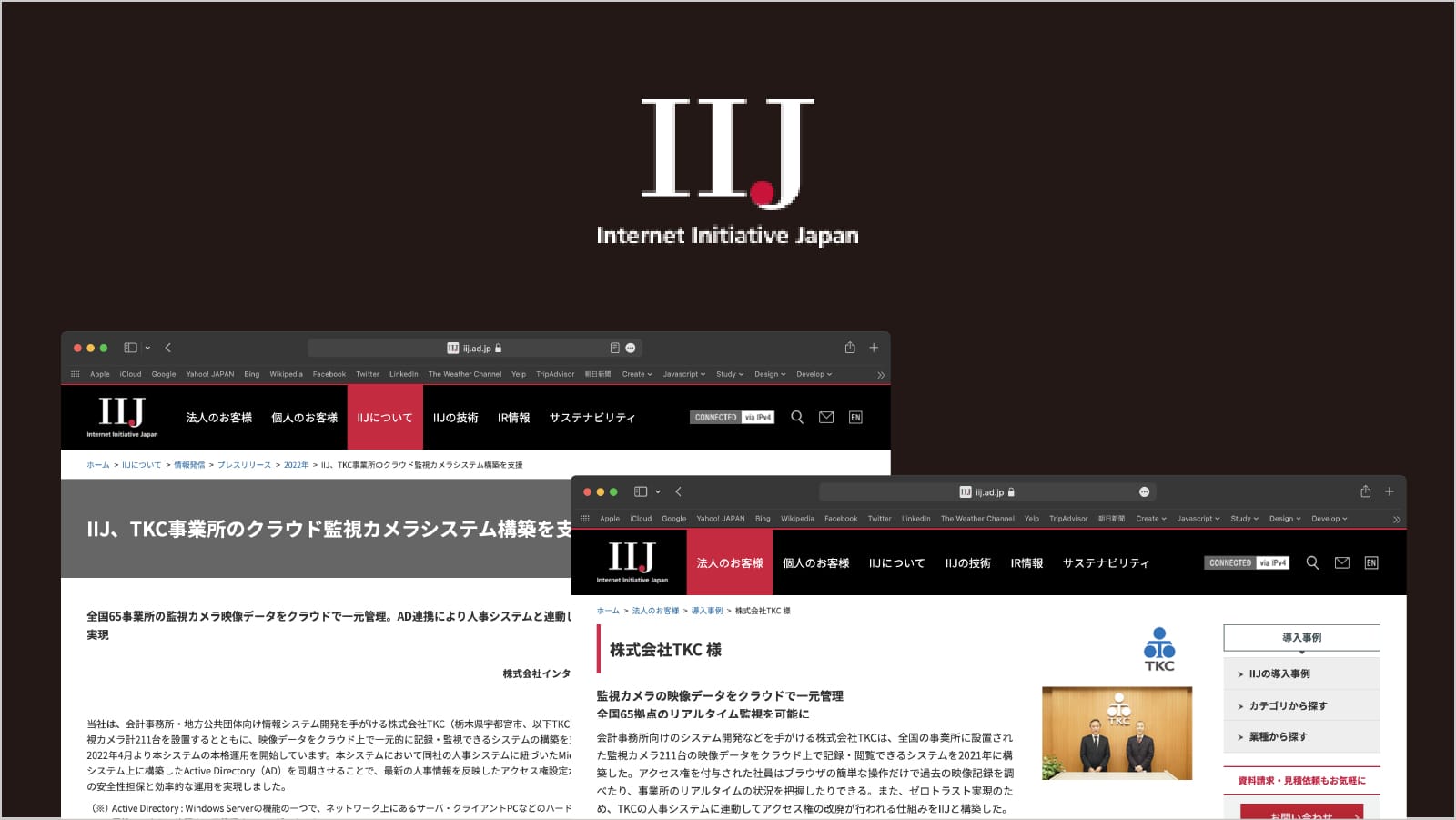
Task: Open sidebar dropdown arrow in back Safari window
Action: 147,348
